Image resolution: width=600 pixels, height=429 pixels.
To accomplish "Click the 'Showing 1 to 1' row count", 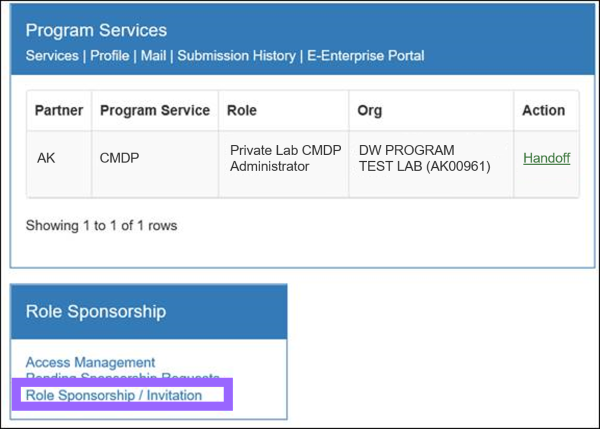I will tap(101, 225).
